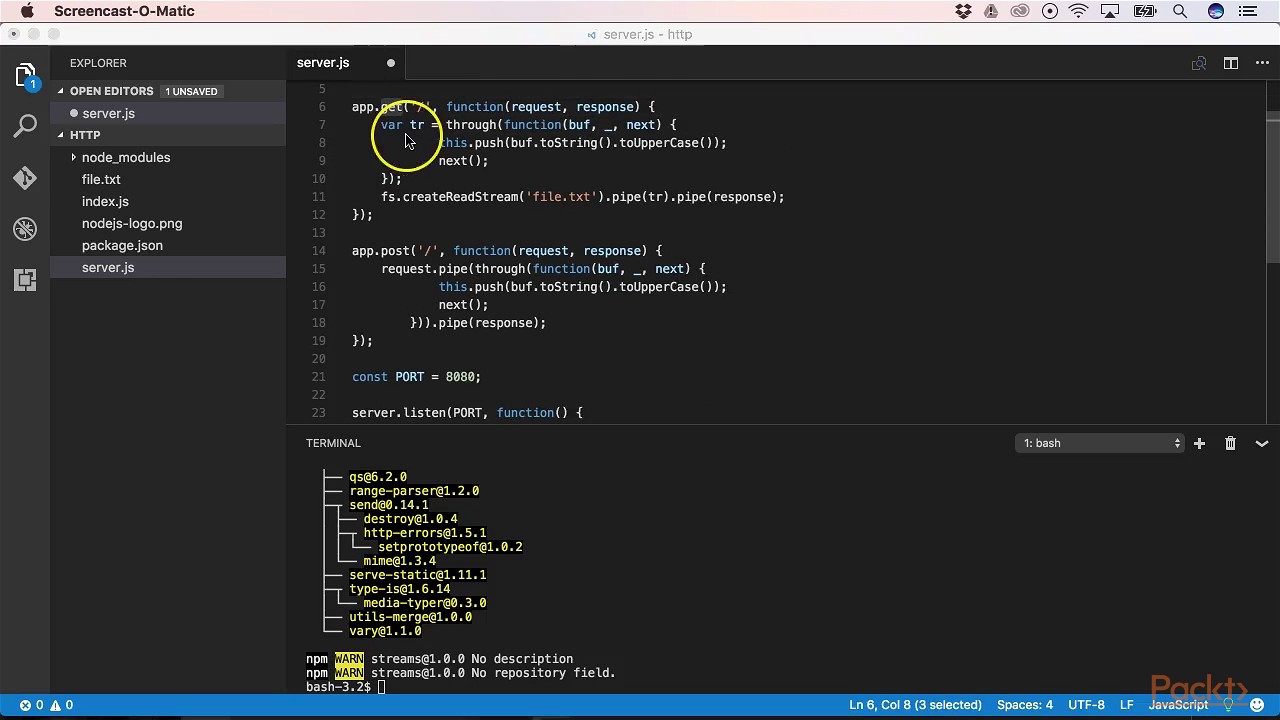The width and height of the screenshot is (1280, 720).
Task: Click 'server.listen(PORT' on line 23
Action: [x=417, y=413]
